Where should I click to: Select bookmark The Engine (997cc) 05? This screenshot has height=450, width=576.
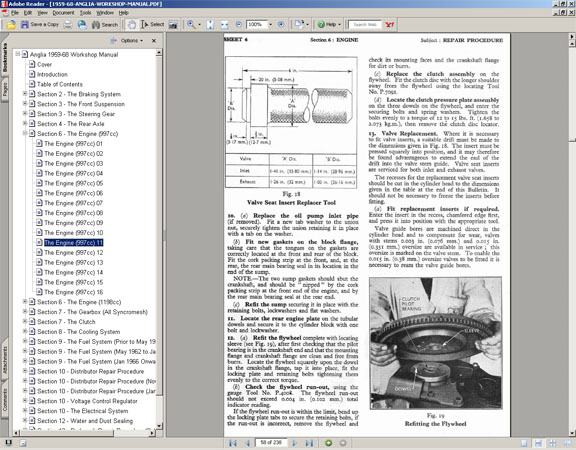pos(73,183)
